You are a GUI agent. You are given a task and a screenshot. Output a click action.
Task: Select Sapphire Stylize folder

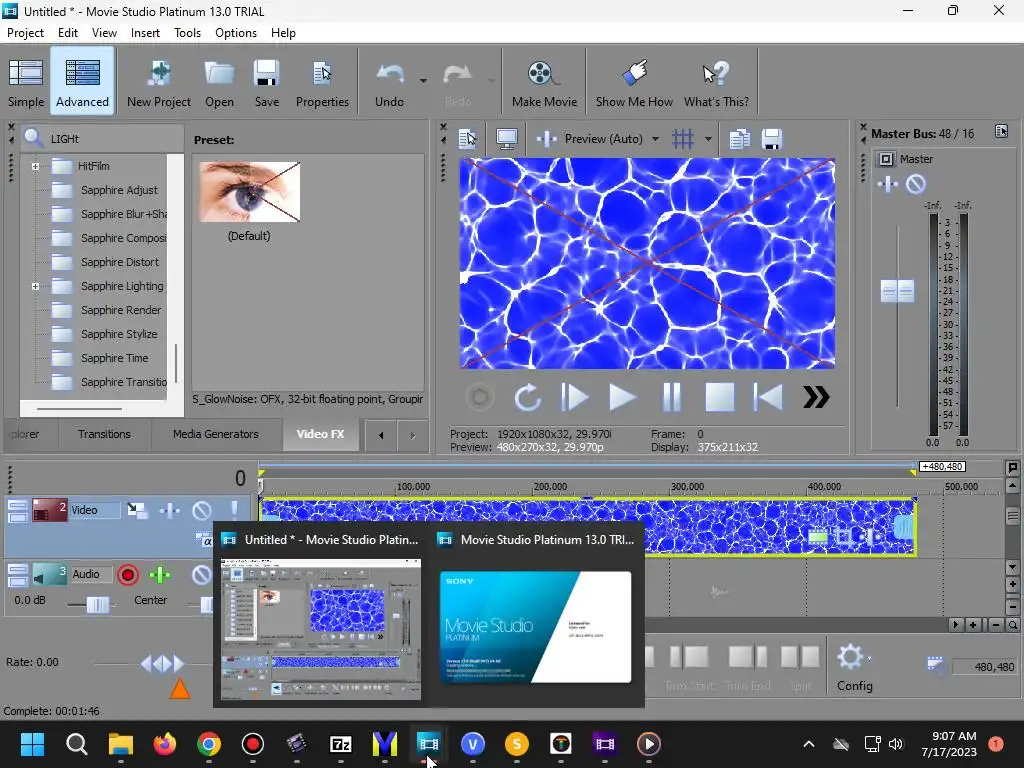pos(119,334)
